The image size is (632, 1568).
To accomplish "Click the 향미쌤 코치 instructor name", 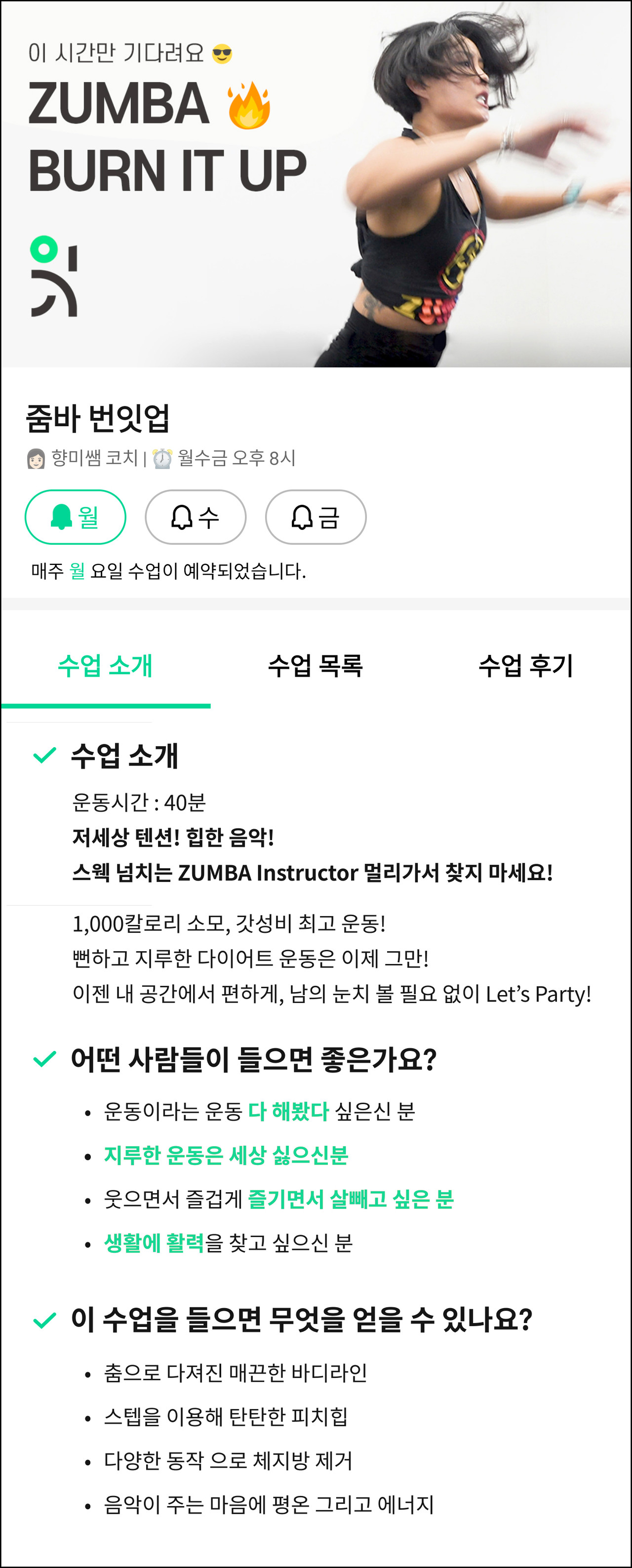I will point(95,458).
